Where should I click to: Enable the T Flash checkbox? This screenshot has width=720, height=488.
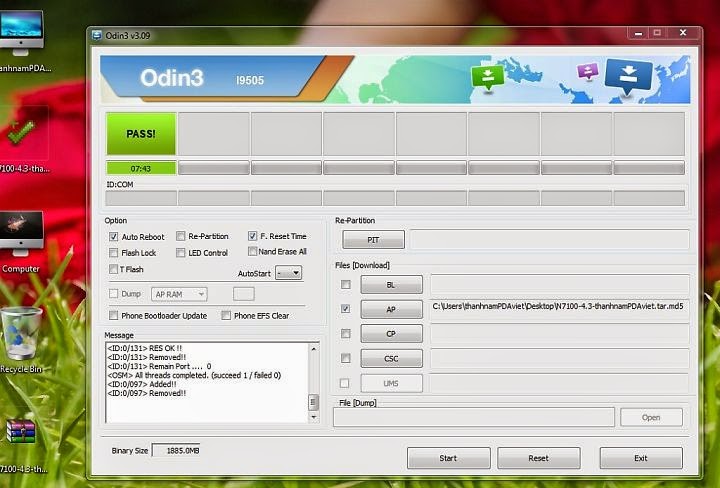(113, 269)
